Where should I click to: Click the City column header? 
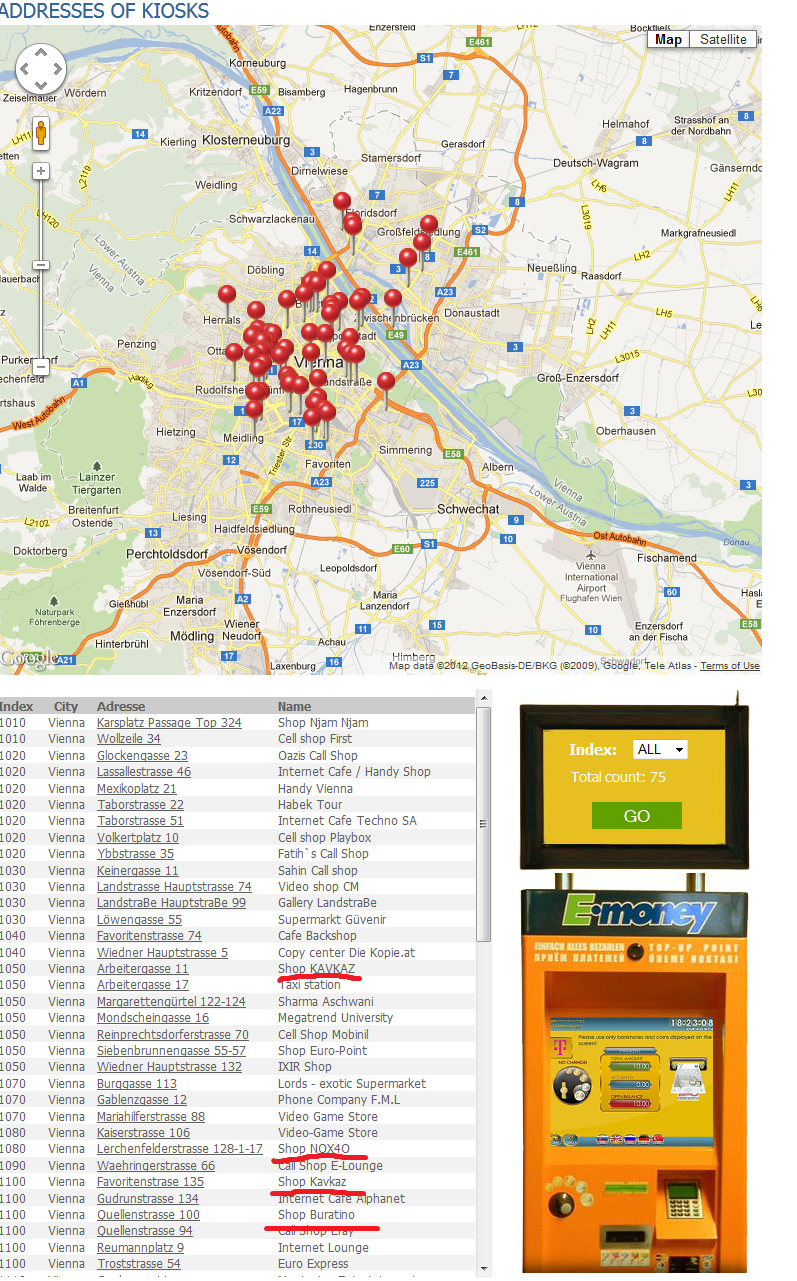click(66, 707)
